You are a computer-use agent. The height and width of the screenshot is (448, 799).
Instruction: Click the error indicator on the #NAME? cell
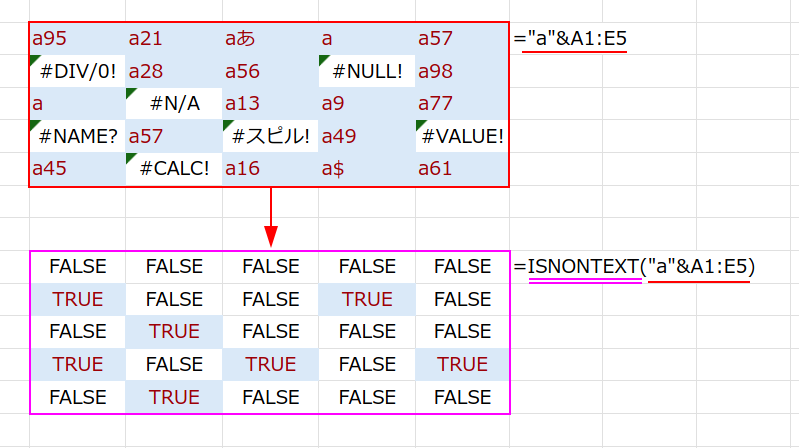tap(35, 125)
